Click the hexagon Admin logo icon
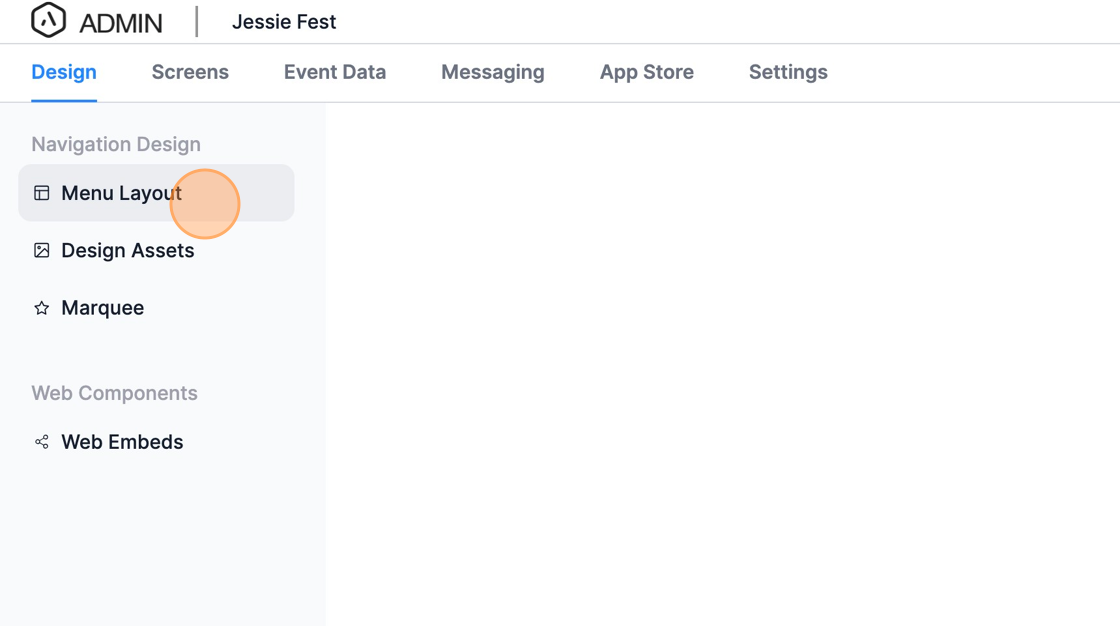The width and height of the screenshot is (1120, 626). coord(48,20)
